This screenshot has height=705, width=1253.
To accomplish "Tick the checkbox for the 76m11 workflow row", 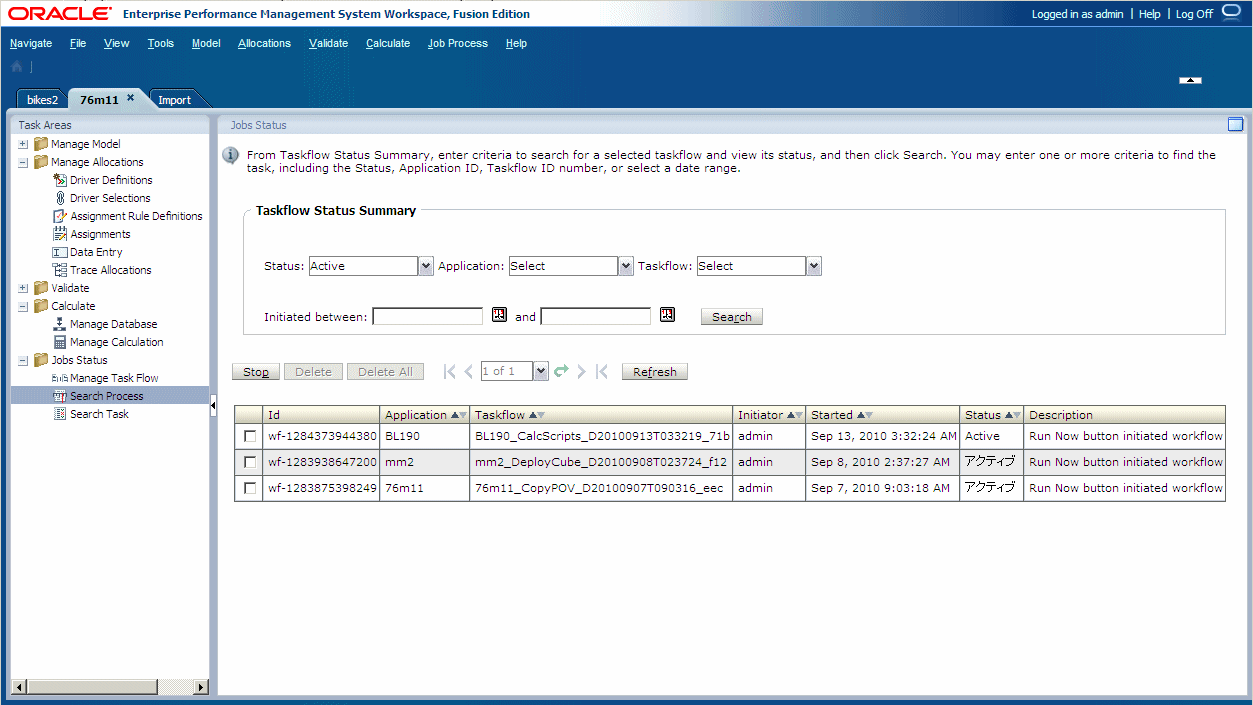I will (x=248, y=488).
